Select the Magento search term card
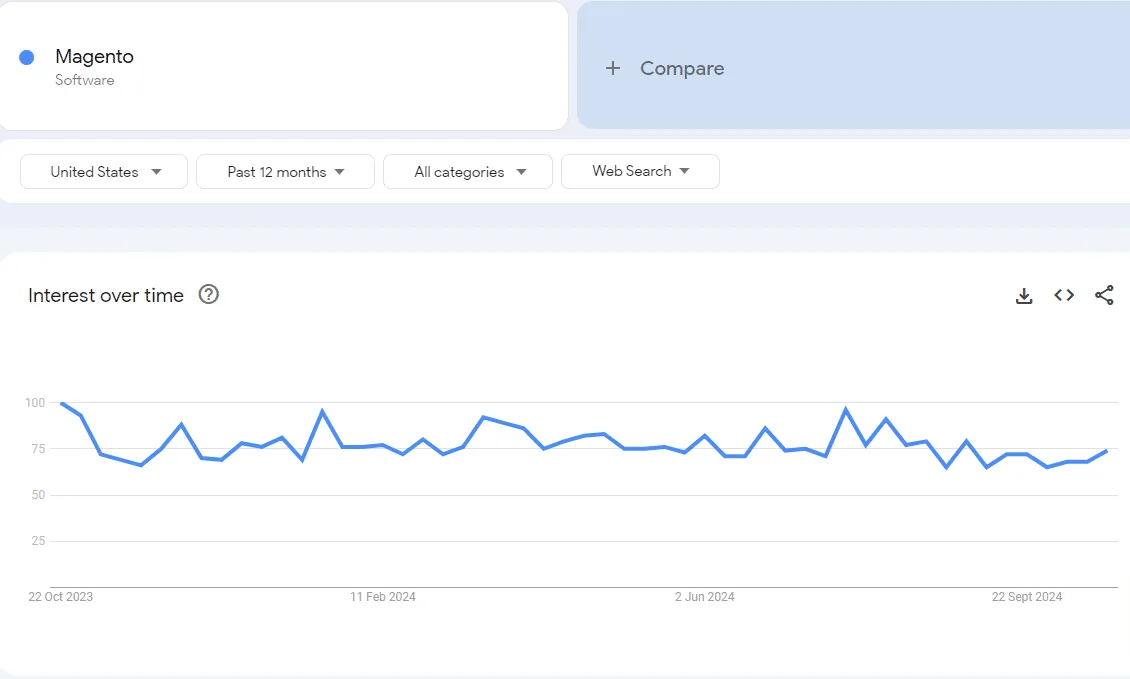This screenshot has height=679, width=1130. (x=284, y=65)
